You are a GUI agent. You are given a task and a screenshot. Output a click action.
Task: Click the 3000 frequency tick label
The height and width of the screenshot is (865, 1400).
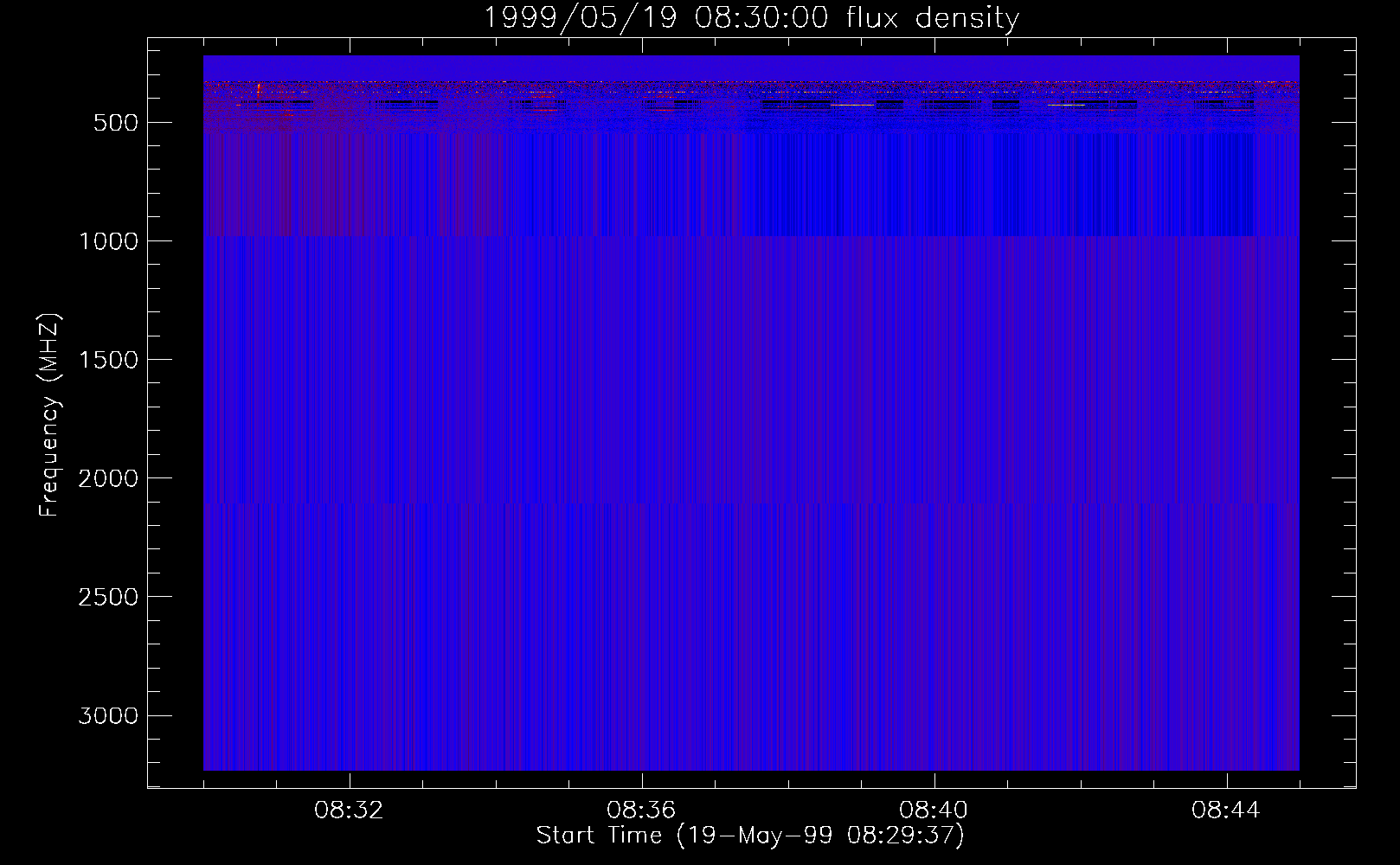click(108, 715)
